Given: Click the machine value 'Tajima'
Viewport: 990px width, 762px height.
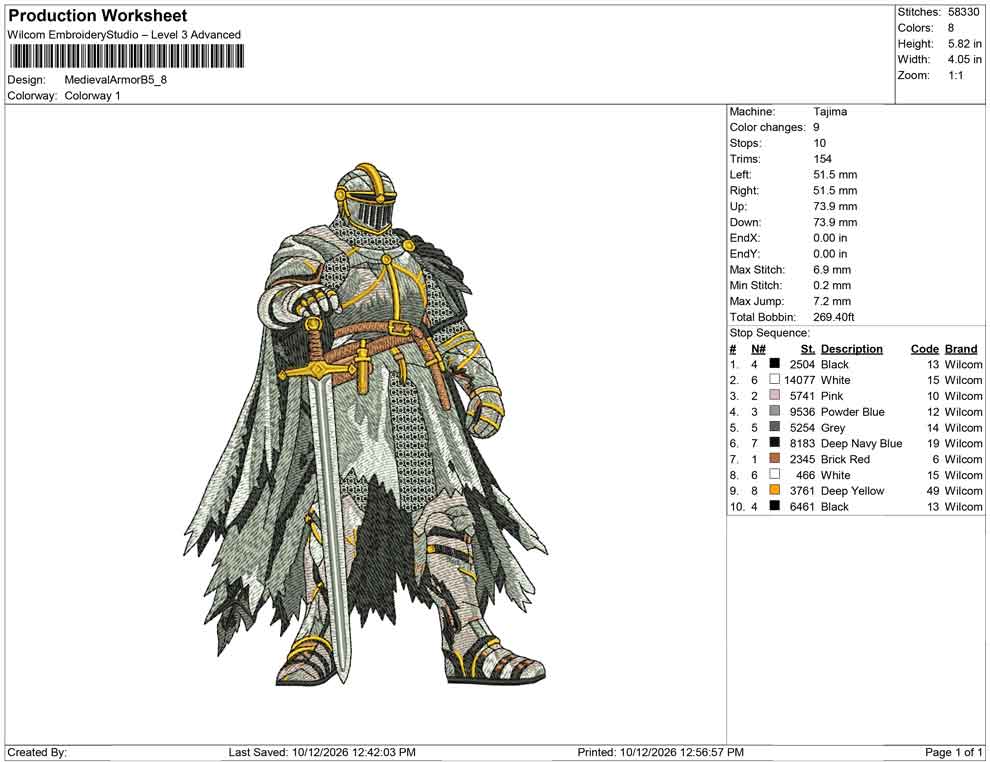Looking at the screenshot, I should click(830, 112).
